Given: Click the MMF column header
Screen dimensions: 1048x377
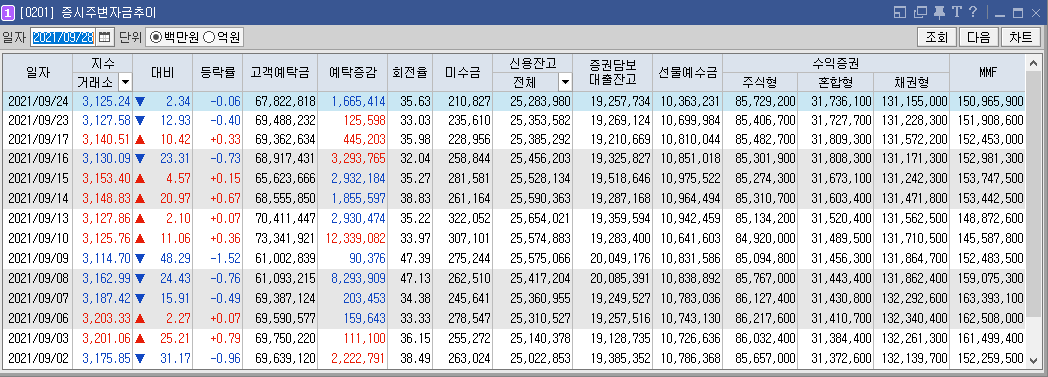Looking at the screenshot, I should point(987,72).
